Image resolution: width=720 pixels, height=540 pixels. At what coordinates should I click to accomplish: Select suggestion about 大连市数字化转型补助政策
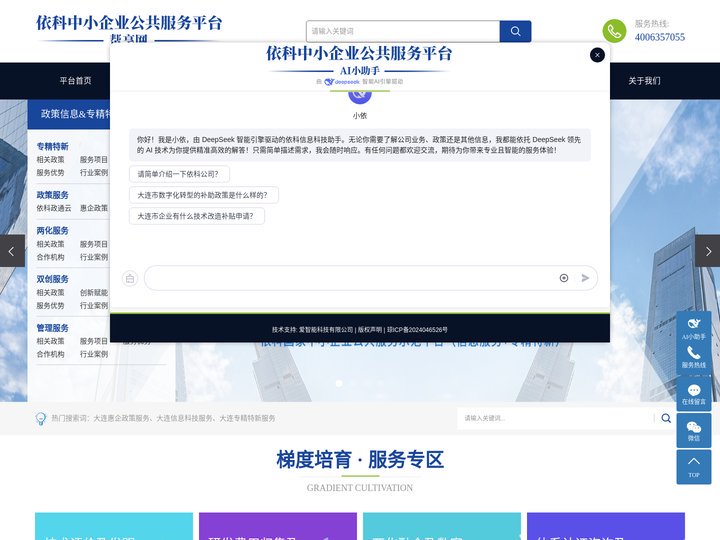tap(203, 195)
